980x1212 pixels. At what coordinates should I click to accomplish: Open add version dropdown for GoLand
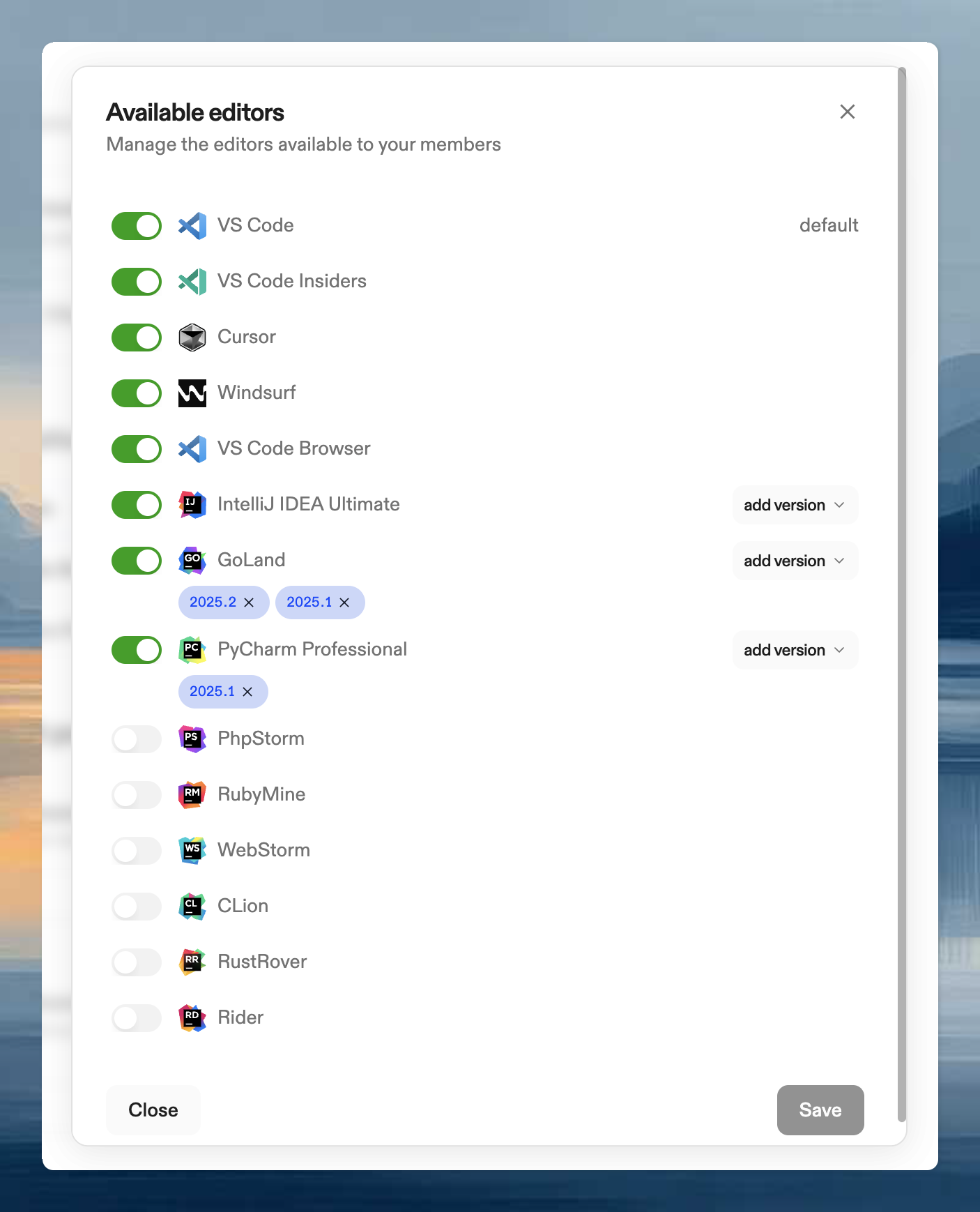pos(795,561)
